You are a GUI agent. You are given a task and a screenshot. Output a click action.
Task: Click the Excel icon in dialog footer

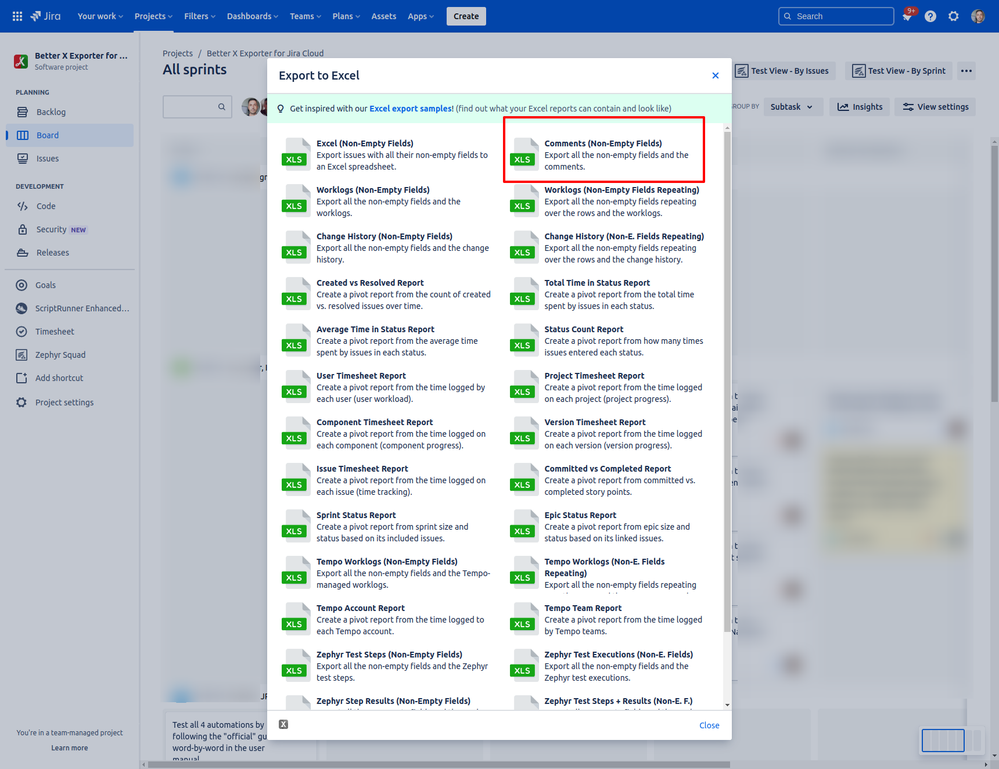284,724
